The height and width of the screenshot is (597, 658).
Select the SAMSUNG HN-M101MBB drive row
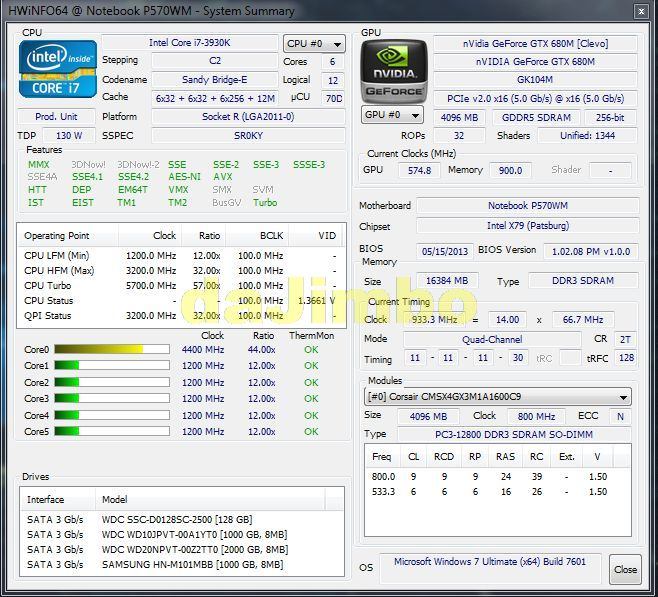tap(182, 565)
